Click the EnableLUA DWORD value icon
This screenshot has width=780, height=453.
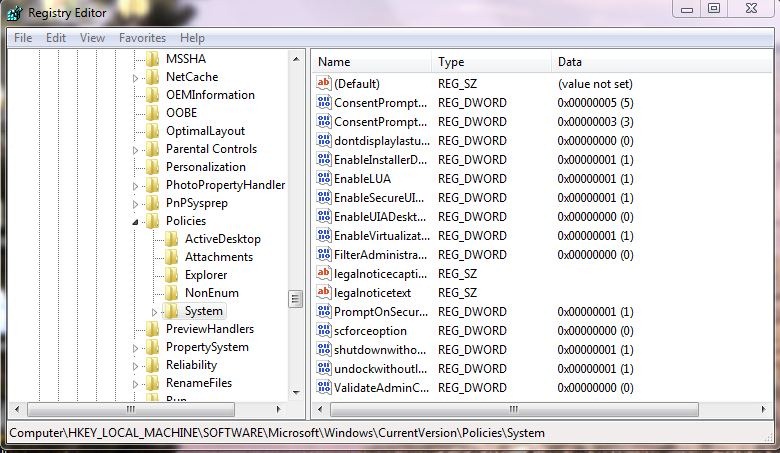coord(323,178)
